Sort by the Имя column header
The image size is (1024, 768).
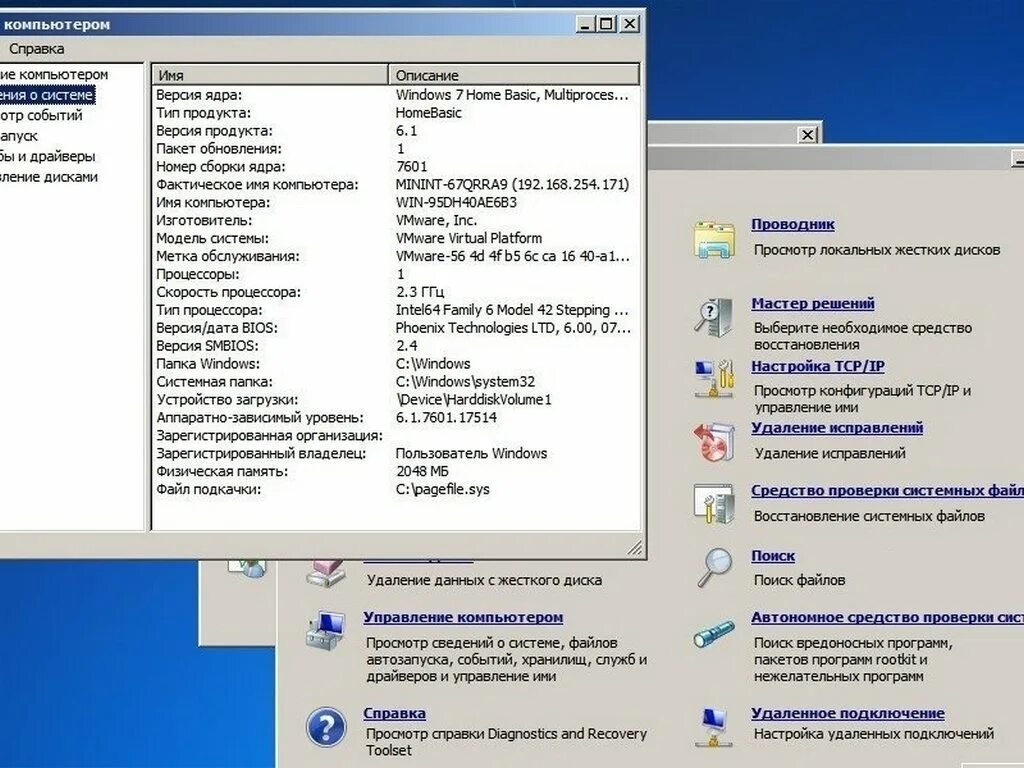270,75
